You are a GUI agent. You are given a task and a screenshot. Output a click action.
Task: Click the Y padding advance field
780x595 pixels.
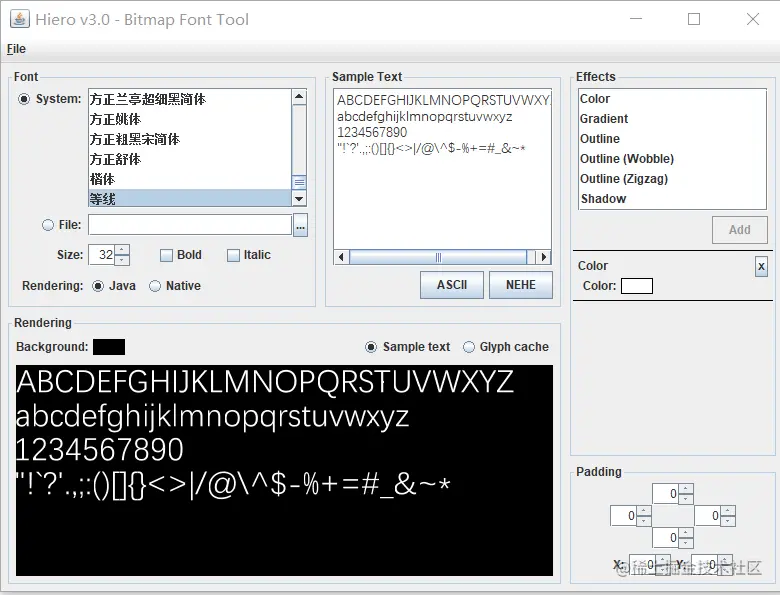tap(704, 565)
